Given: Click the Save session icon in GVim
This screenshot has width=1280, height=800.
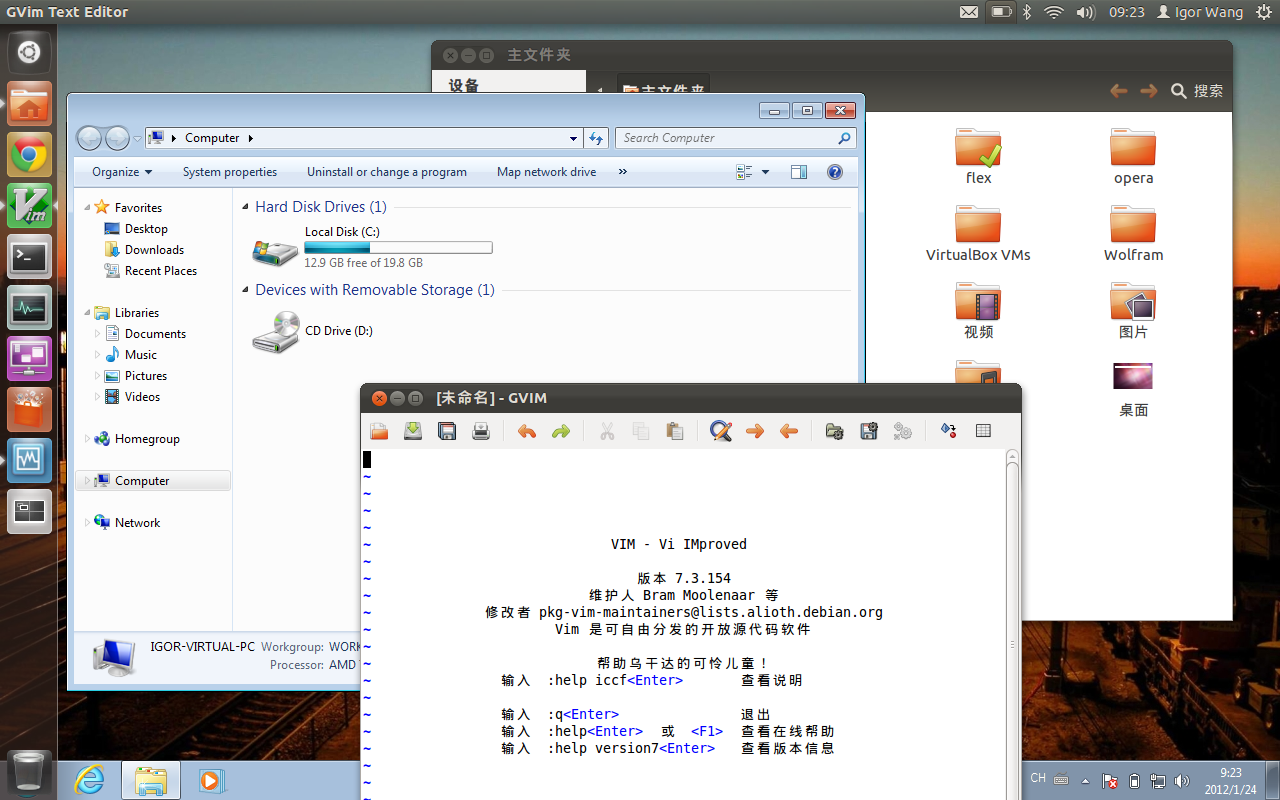Looking at the screenshot, I should 869,431.
